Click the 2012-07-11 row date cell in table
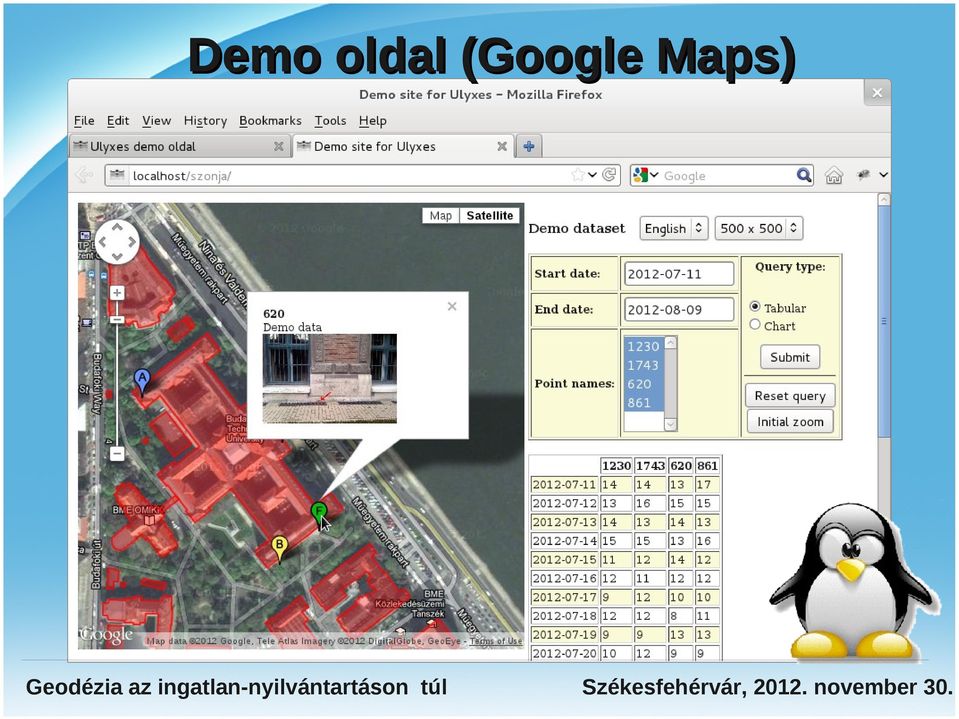 564,484
